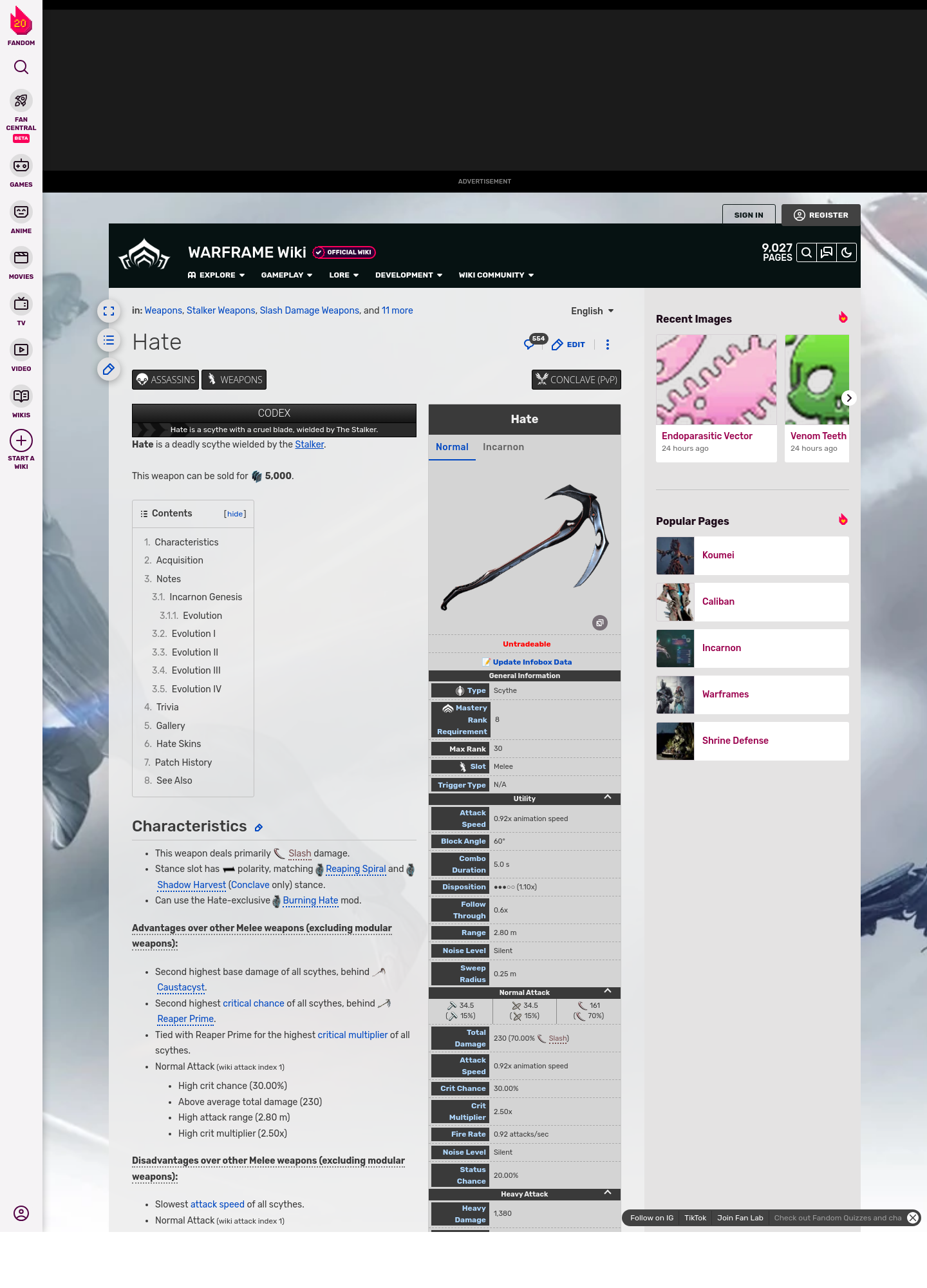Viewport: 927px width, 1288px height.
Task: Enlarge the Hate scythe image icon
Action: [600, 623]
